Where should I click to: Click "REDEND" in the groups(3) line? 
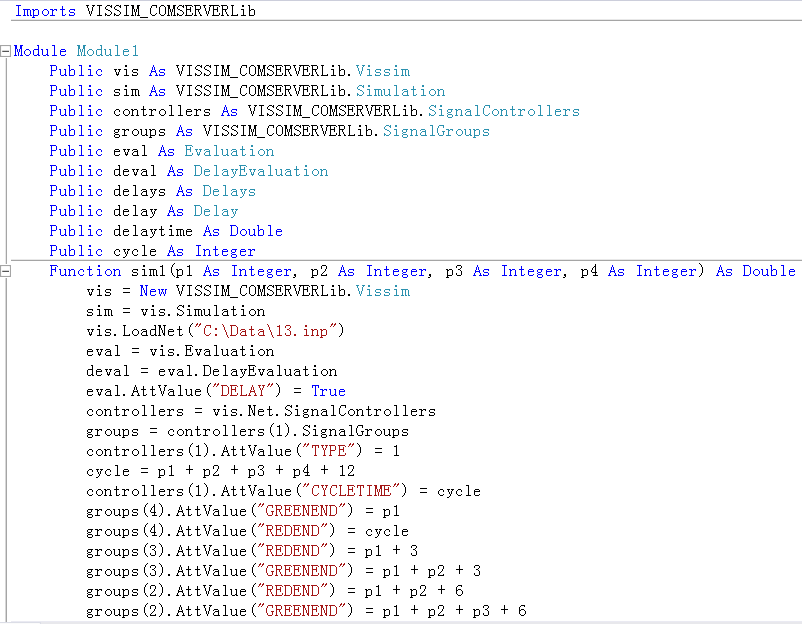[293, 551]
